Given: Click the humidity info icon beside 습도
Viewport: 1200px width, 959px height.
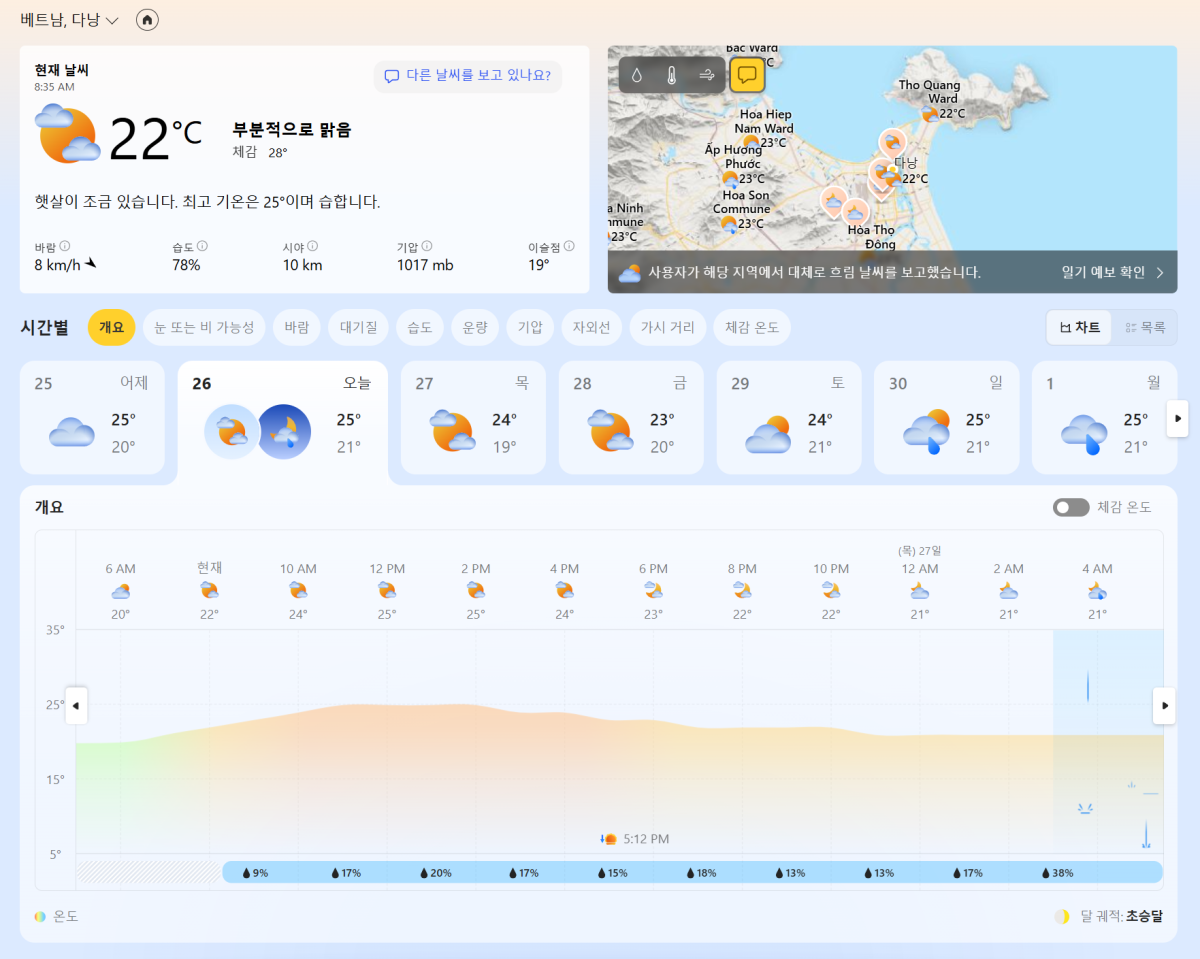Looking at the screenshot, I should [x=202, y=246].
